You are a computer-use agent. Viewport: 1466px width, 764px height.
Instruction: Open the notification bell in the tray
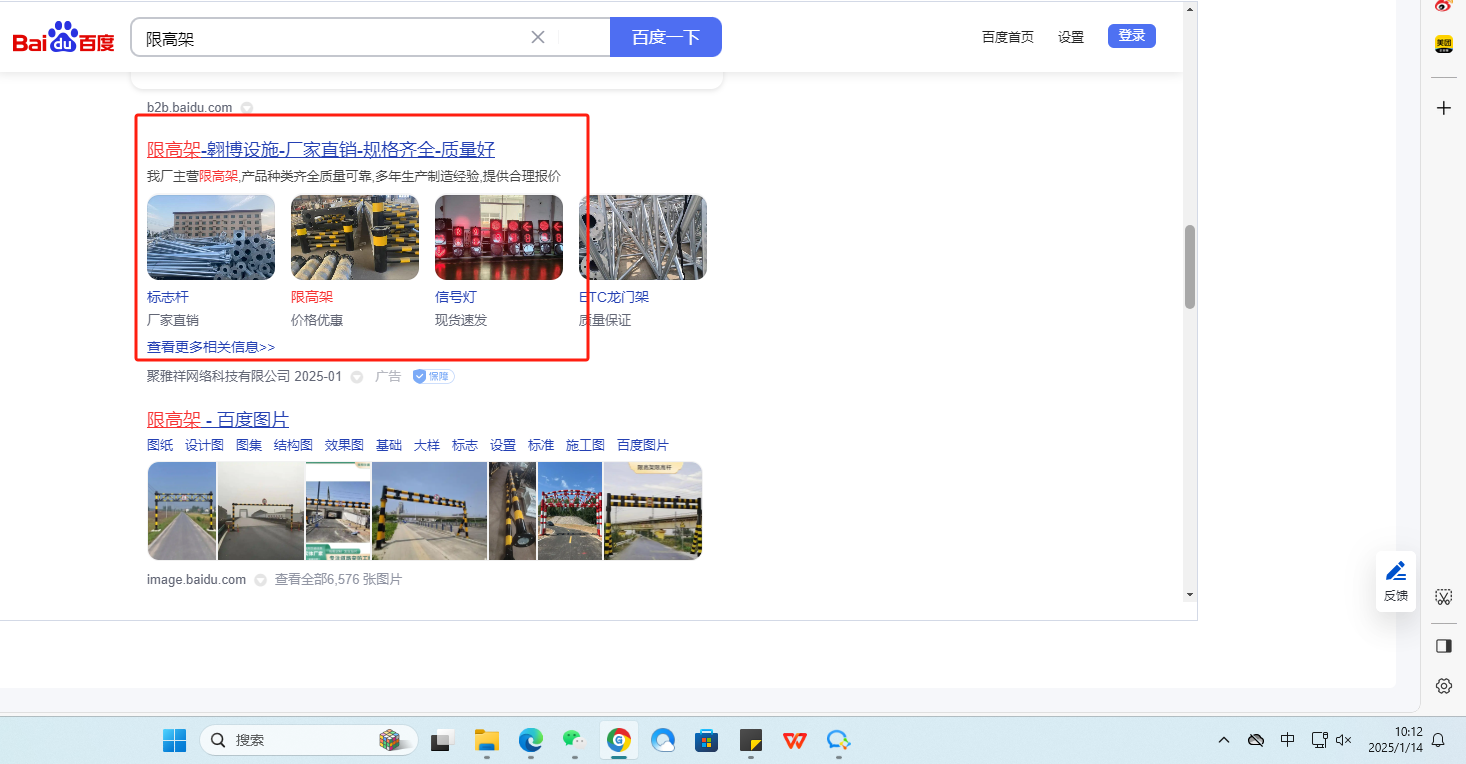pyautogui.click(x=1438, y=740)
